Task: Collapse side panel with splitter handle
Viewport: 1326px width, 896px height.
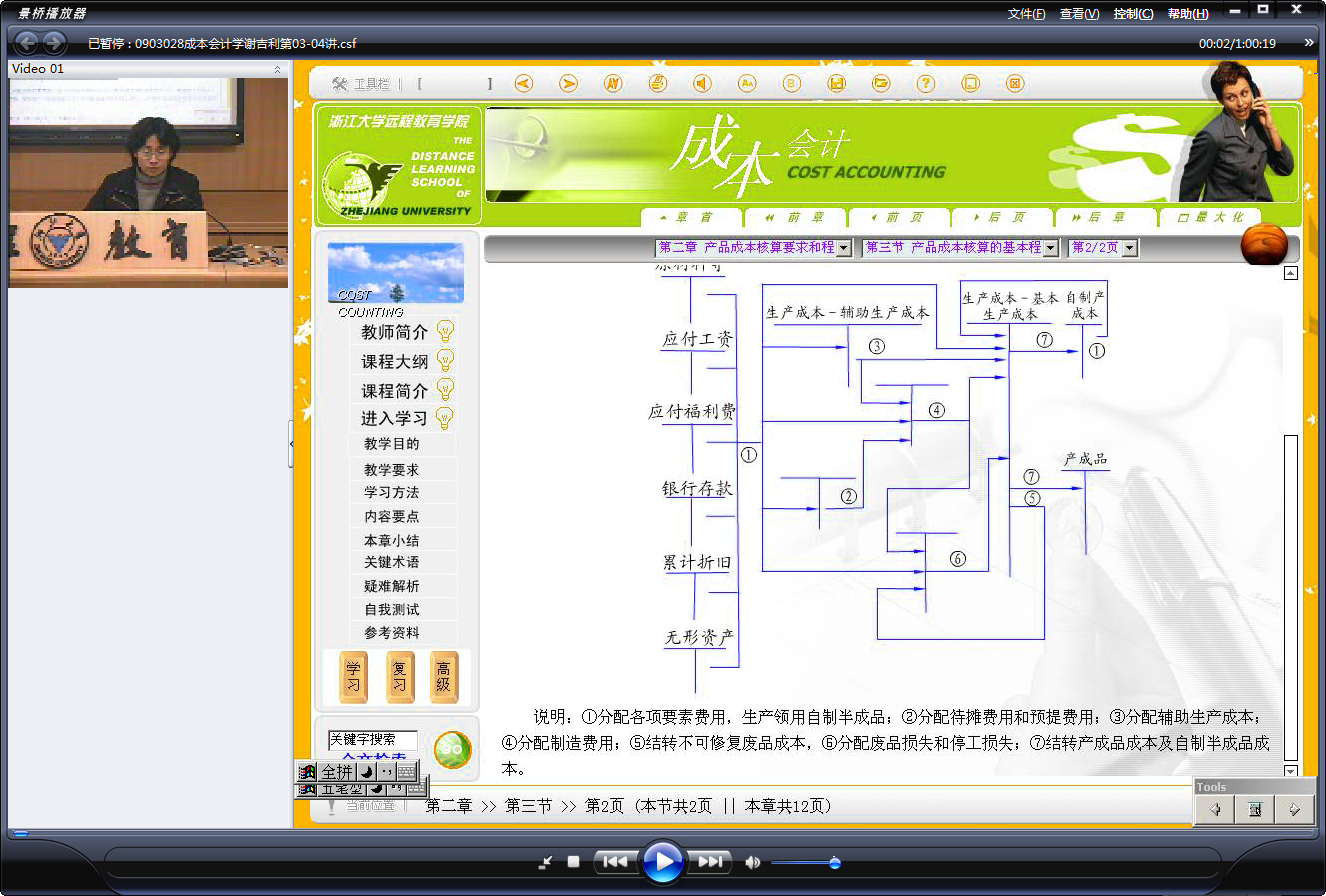Action: click(x=291, y=444)
